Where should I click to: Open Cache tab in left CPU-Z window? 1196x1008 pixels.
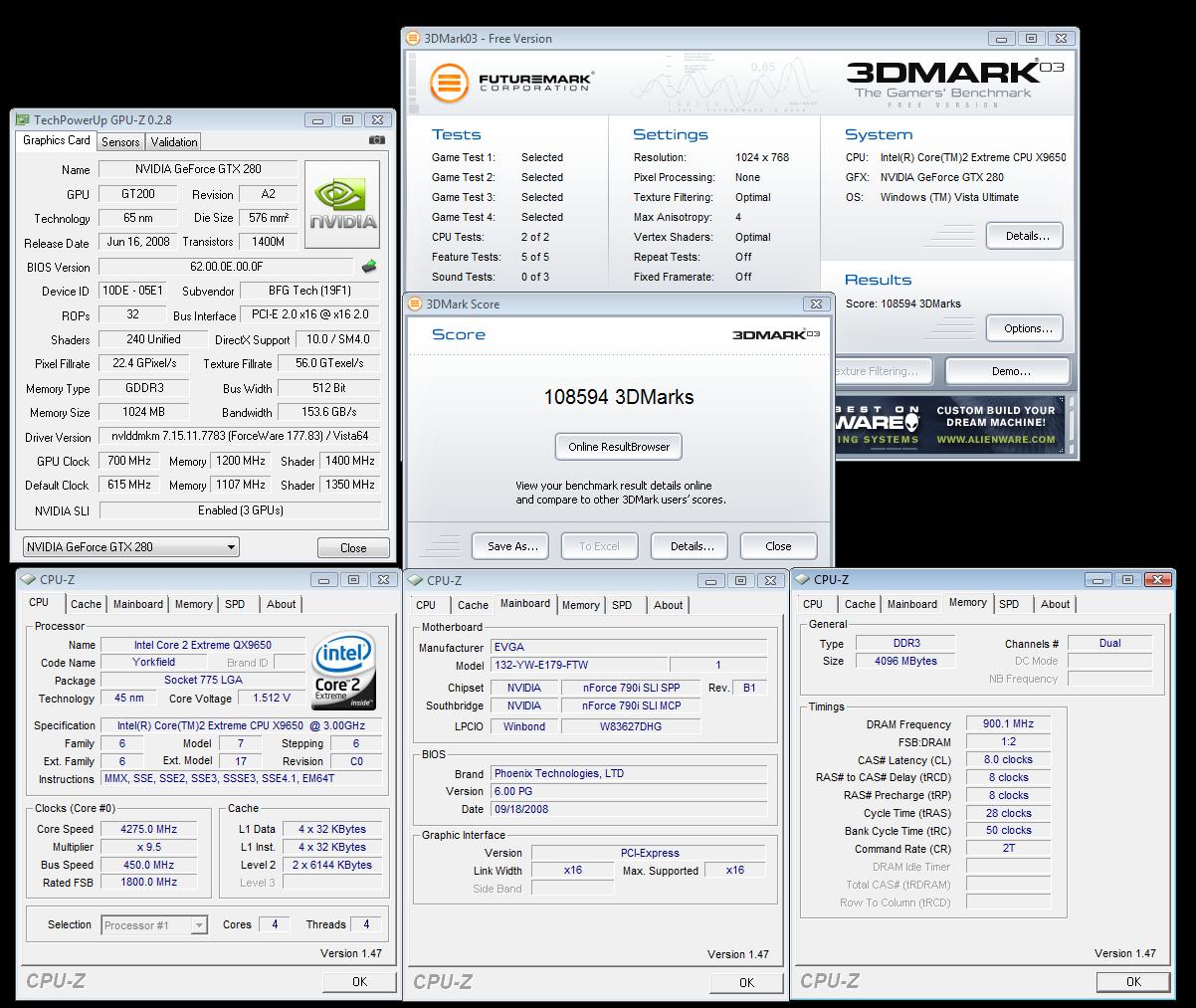point(86,604)
